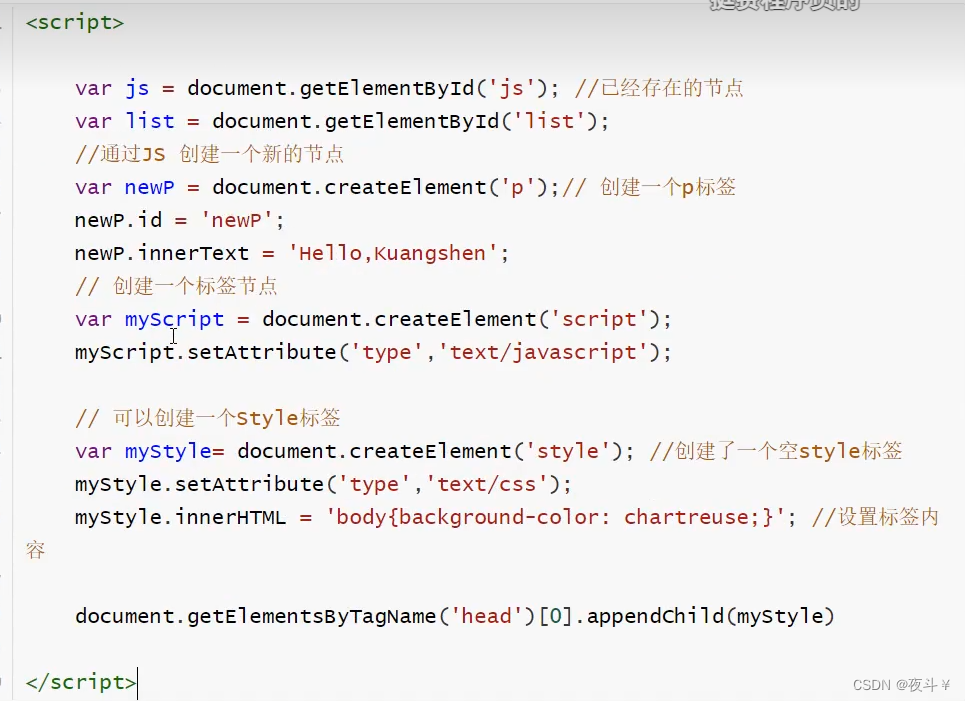Click getElementById on the var list line
The height and width of the screenshot is (701, 965).
point(411,121)
